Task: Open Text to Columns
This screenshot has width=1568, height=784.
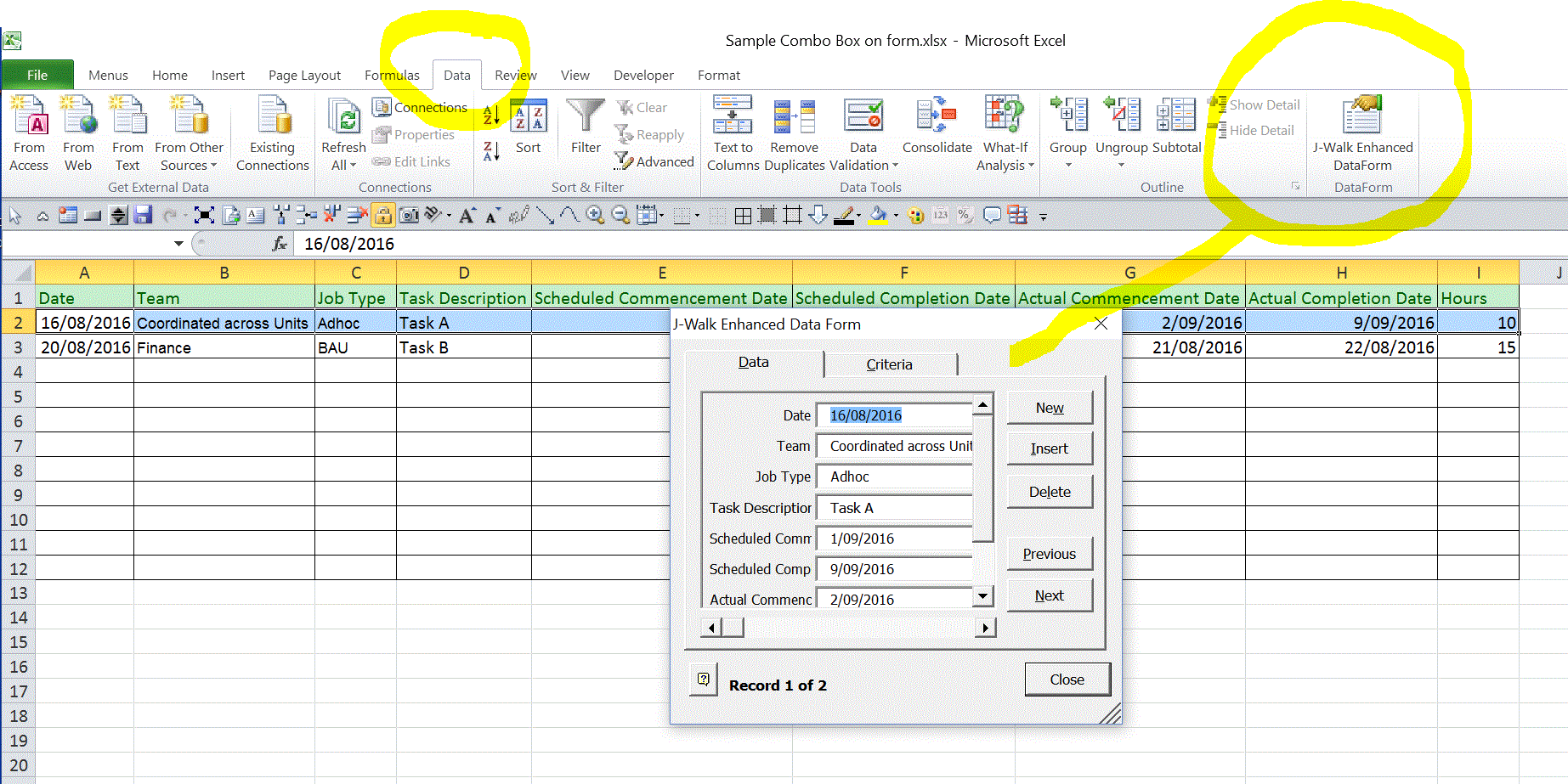Action: pyautogui.click(x=733, y=133)
